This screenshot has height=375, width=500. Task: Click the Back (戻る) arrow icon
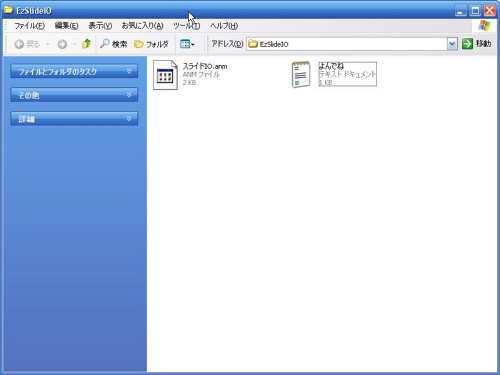pos(19,44)
